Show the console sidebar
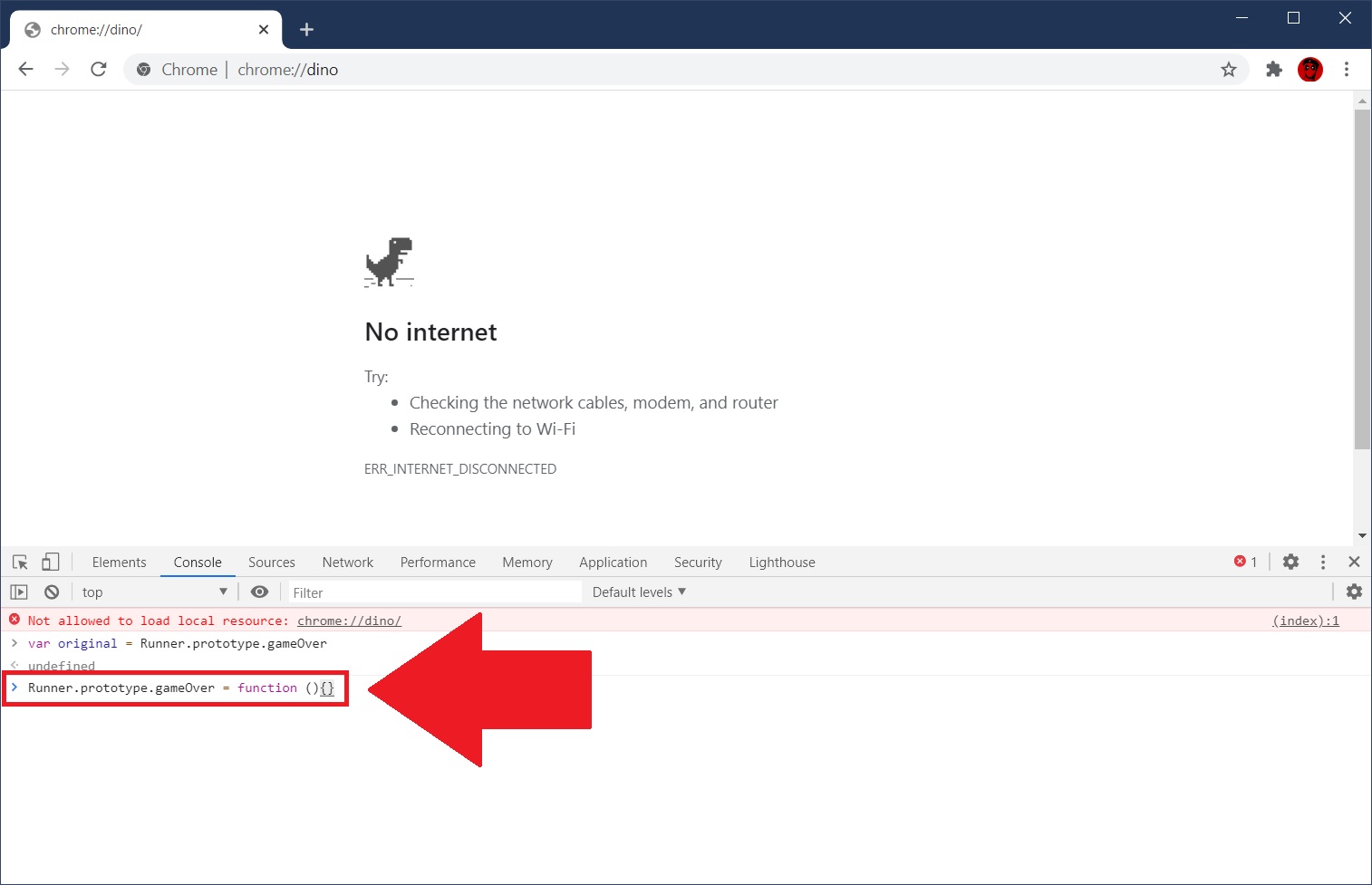This screenshot has height=885, width=1372. click(19, 592)
